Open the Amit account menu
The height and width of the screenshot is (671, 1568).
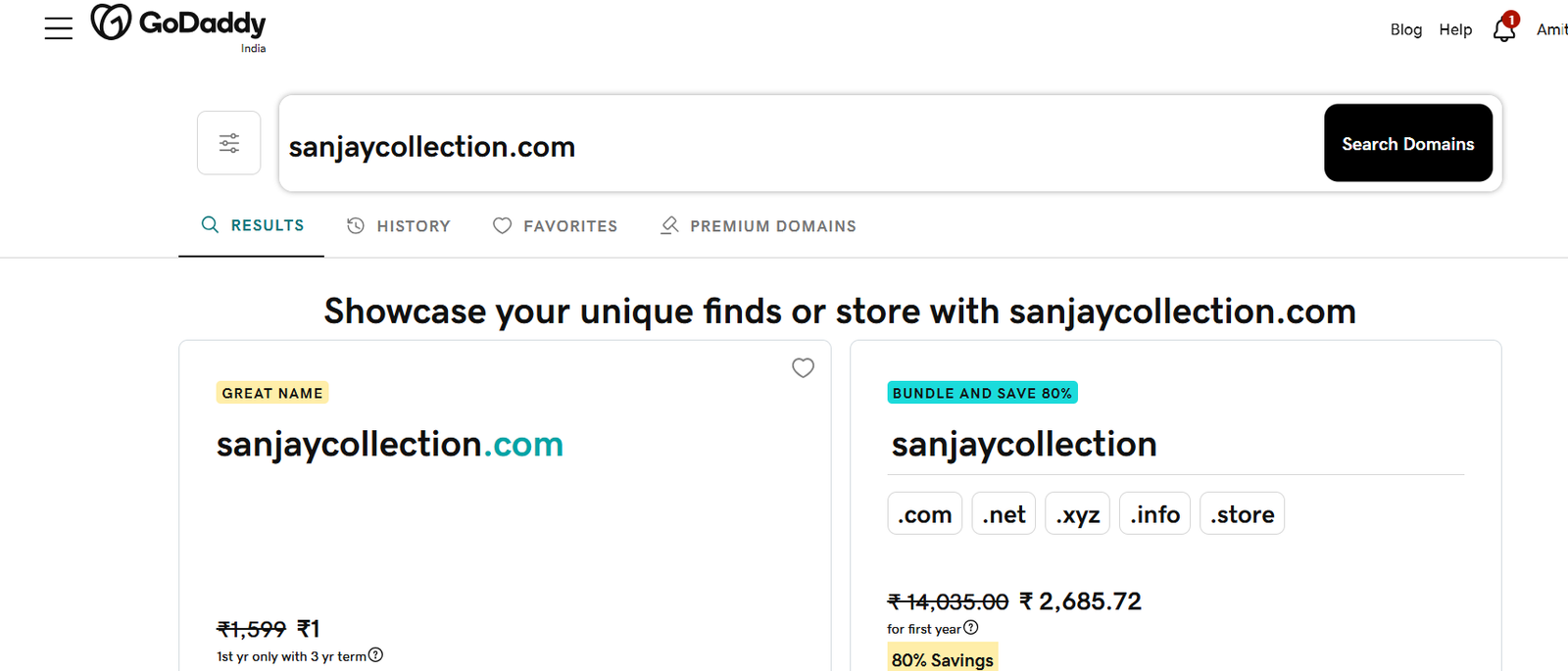pyautogui.click(x=1551, y=29)
